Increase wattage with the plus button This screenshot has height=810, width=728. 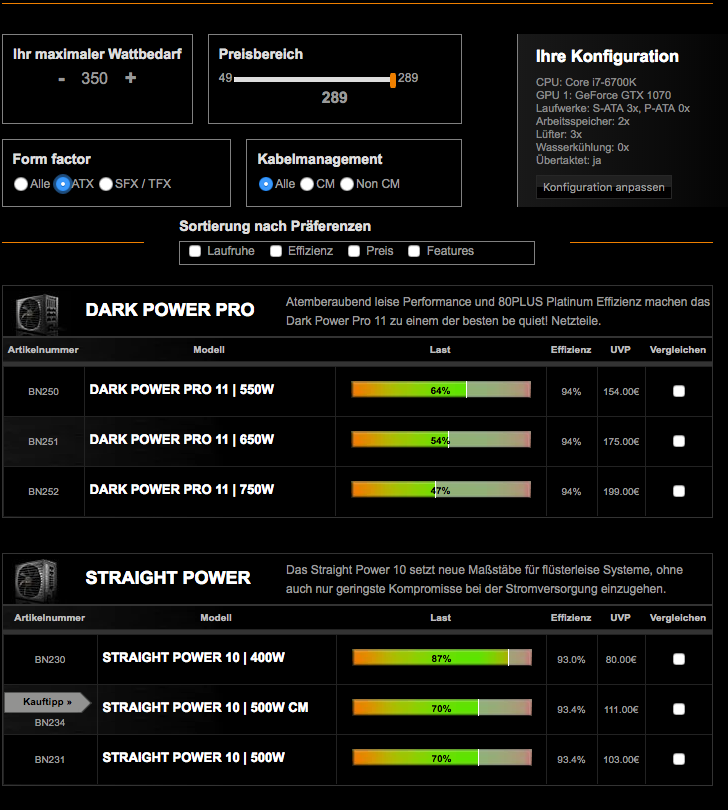click(131, 78)
